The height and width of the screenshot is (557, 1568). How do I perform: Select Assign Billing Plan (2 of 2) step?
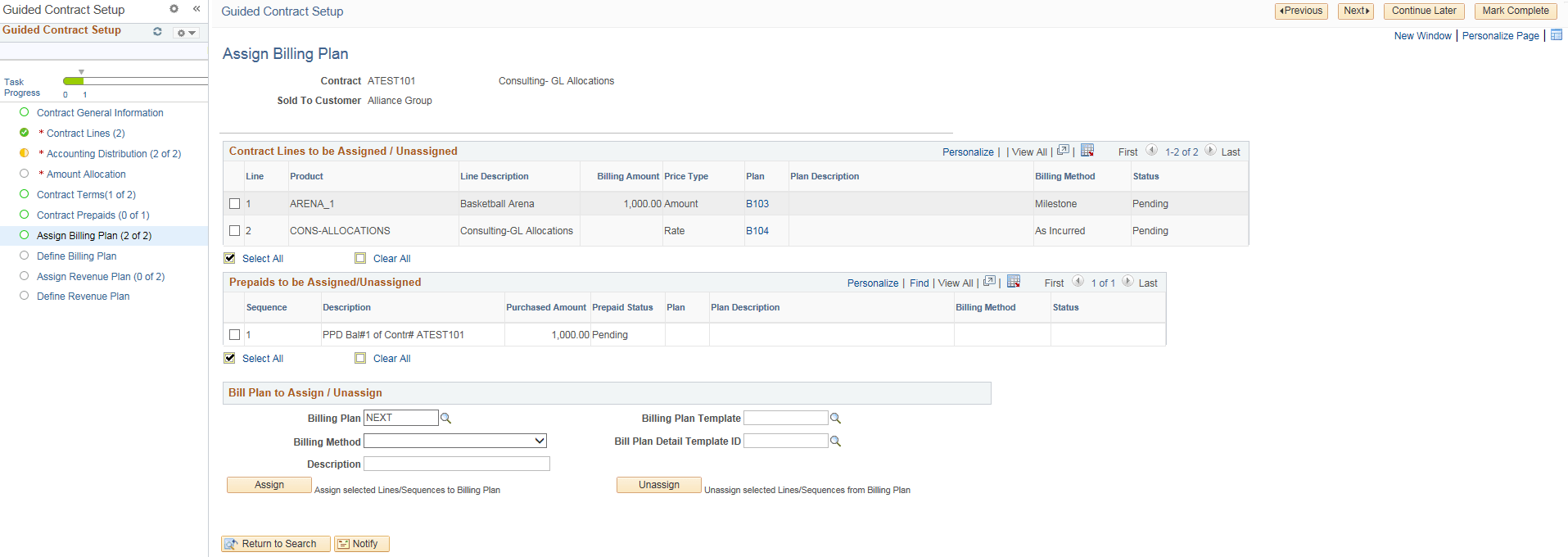tap(94, 236)
